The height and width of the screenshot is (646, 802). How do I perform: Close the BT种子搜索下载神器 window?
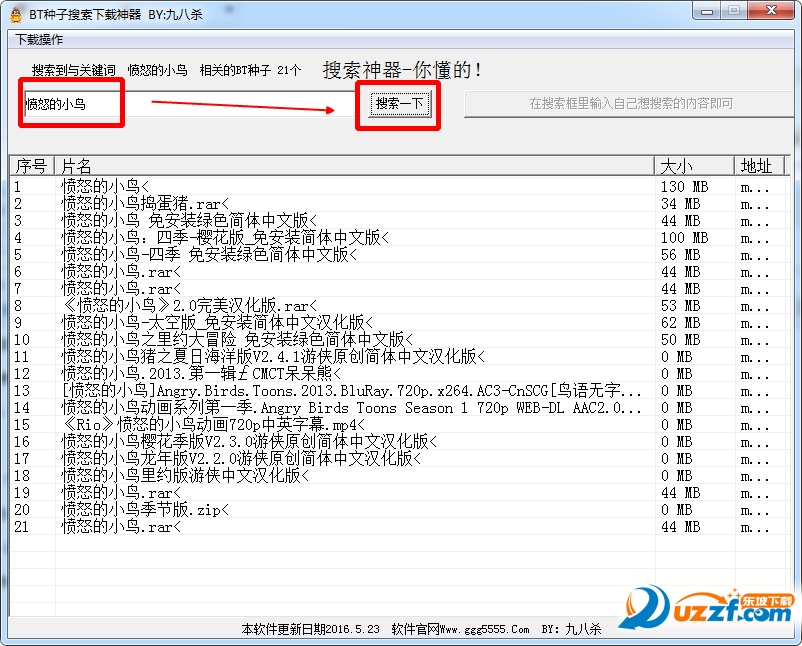pyautogui.click(x=771, y=11)
